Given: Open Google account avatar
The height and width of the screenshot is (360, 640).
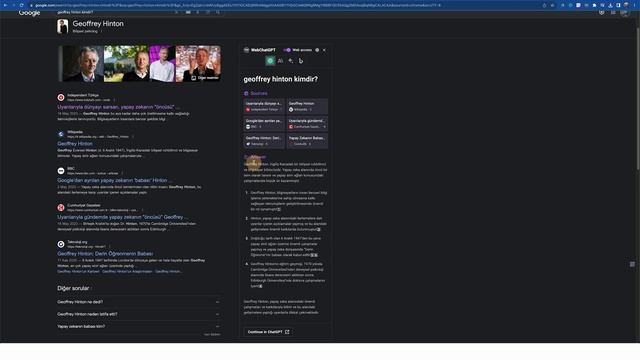Looking at the screenshot, I should point(624,12).
